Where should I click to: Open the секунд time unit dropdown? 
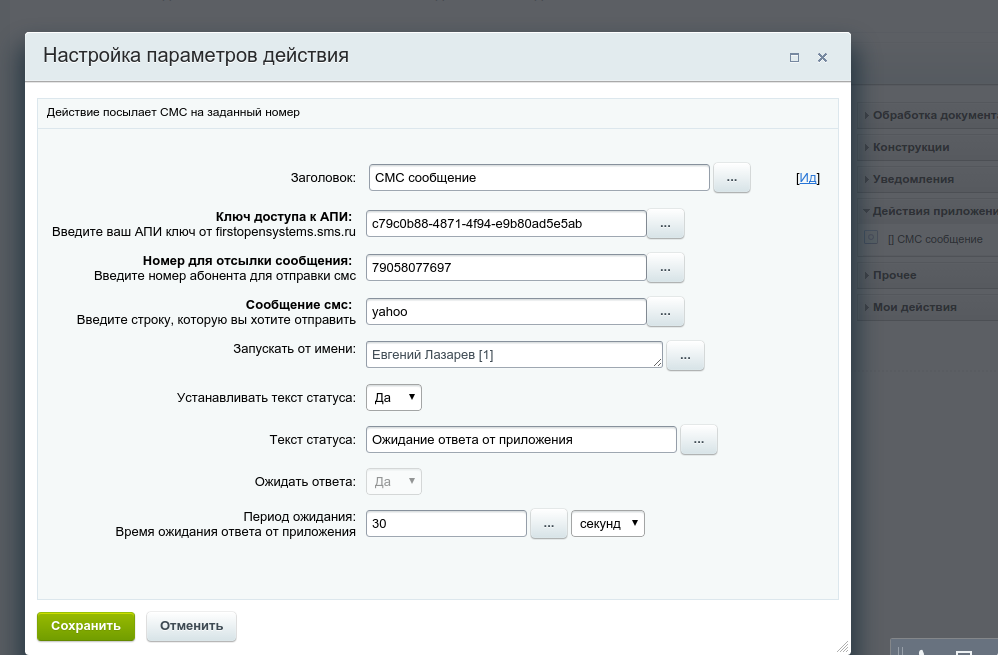tap(607, 524)
